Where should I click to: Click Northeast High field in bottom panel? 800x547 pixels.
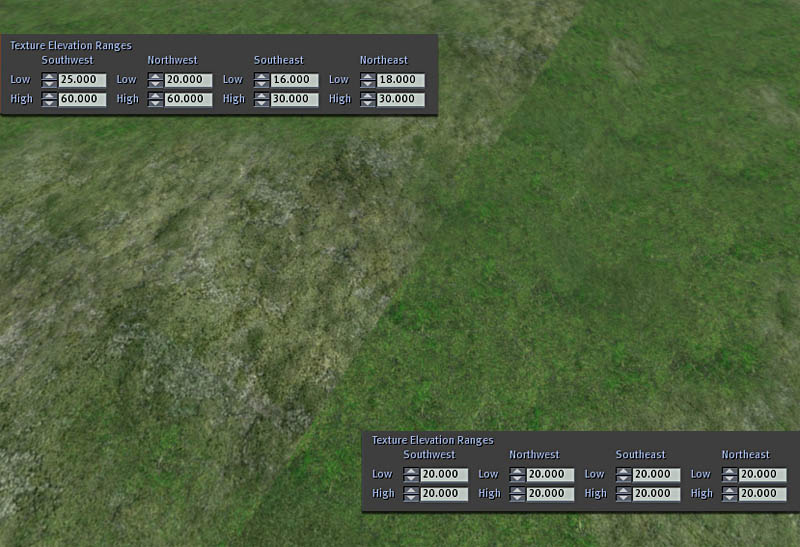pos(763,494)
